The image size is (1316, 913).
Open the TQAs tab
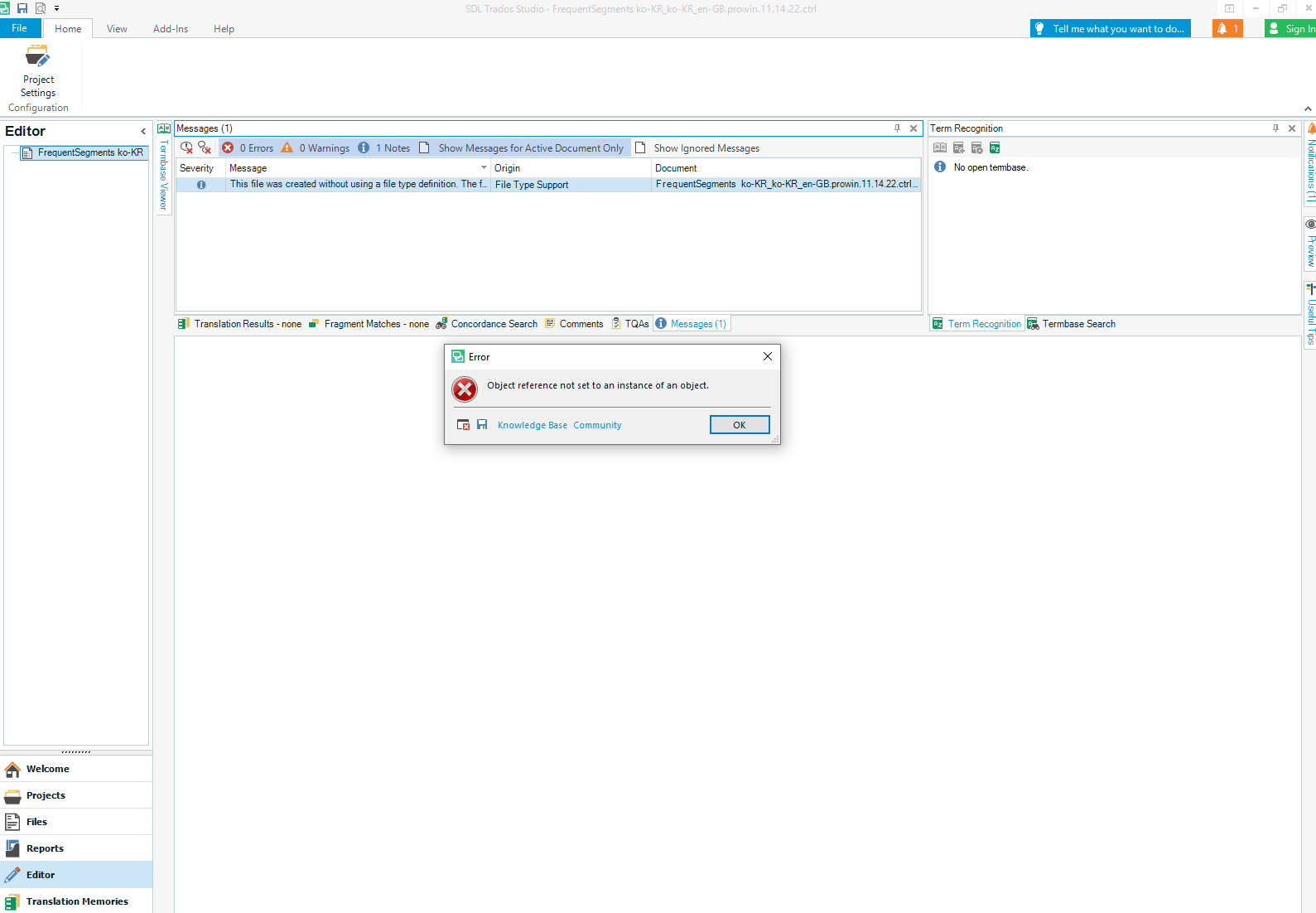[x=630, y=324]
